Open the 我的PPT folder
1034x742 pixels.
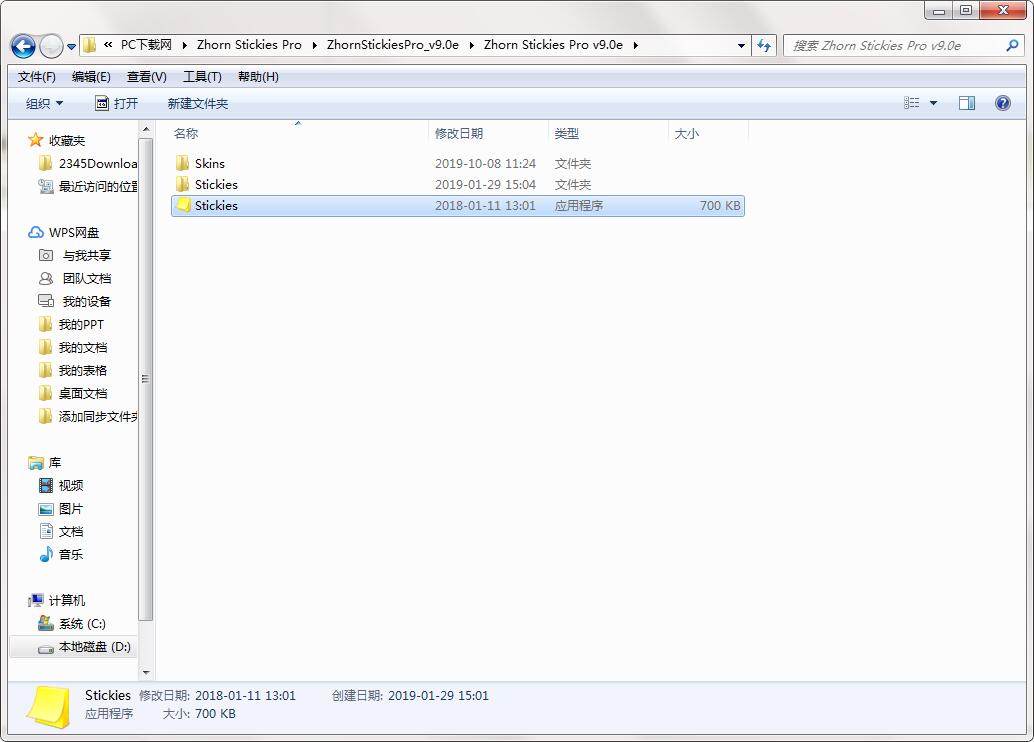point(81,325)
